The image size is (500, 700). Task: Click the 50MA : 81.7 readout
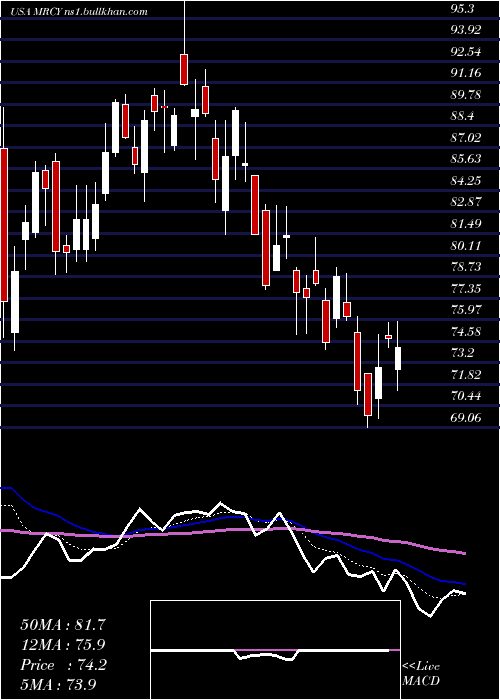[62, 625]
